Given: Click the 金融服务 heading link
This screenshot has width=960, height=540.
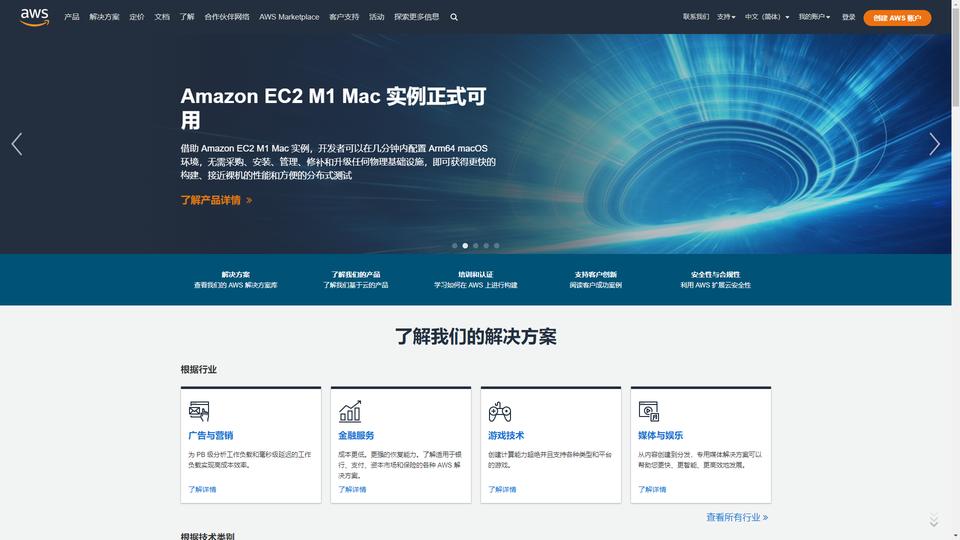Looking at the screenshot, I should (356, 435).
